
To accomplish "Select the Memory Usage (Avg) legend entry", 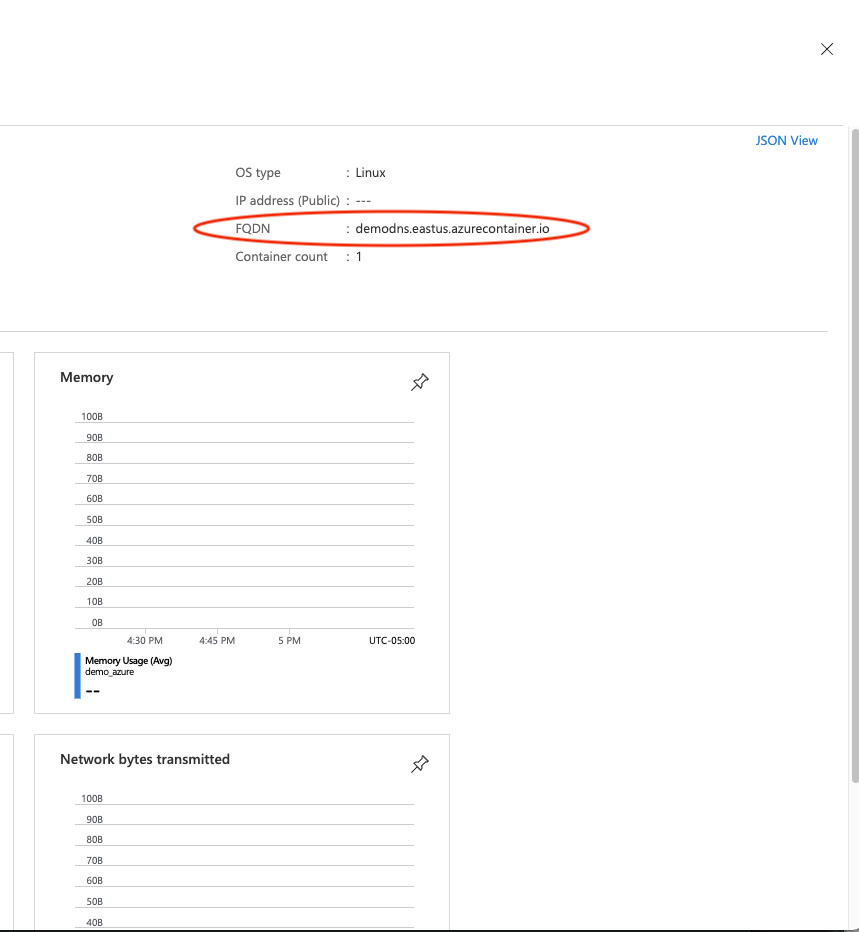I will [x=128, y=661].
